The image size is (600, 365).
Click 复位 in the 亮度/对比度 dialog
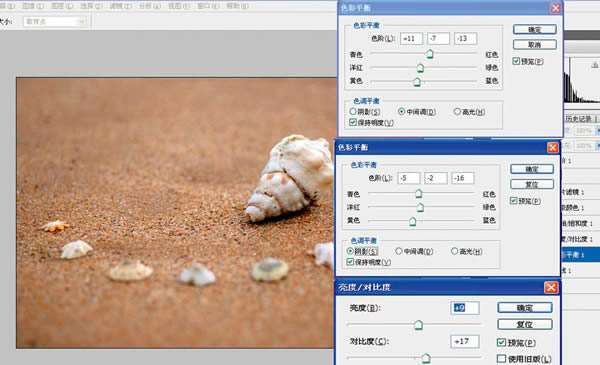(525, 324)
